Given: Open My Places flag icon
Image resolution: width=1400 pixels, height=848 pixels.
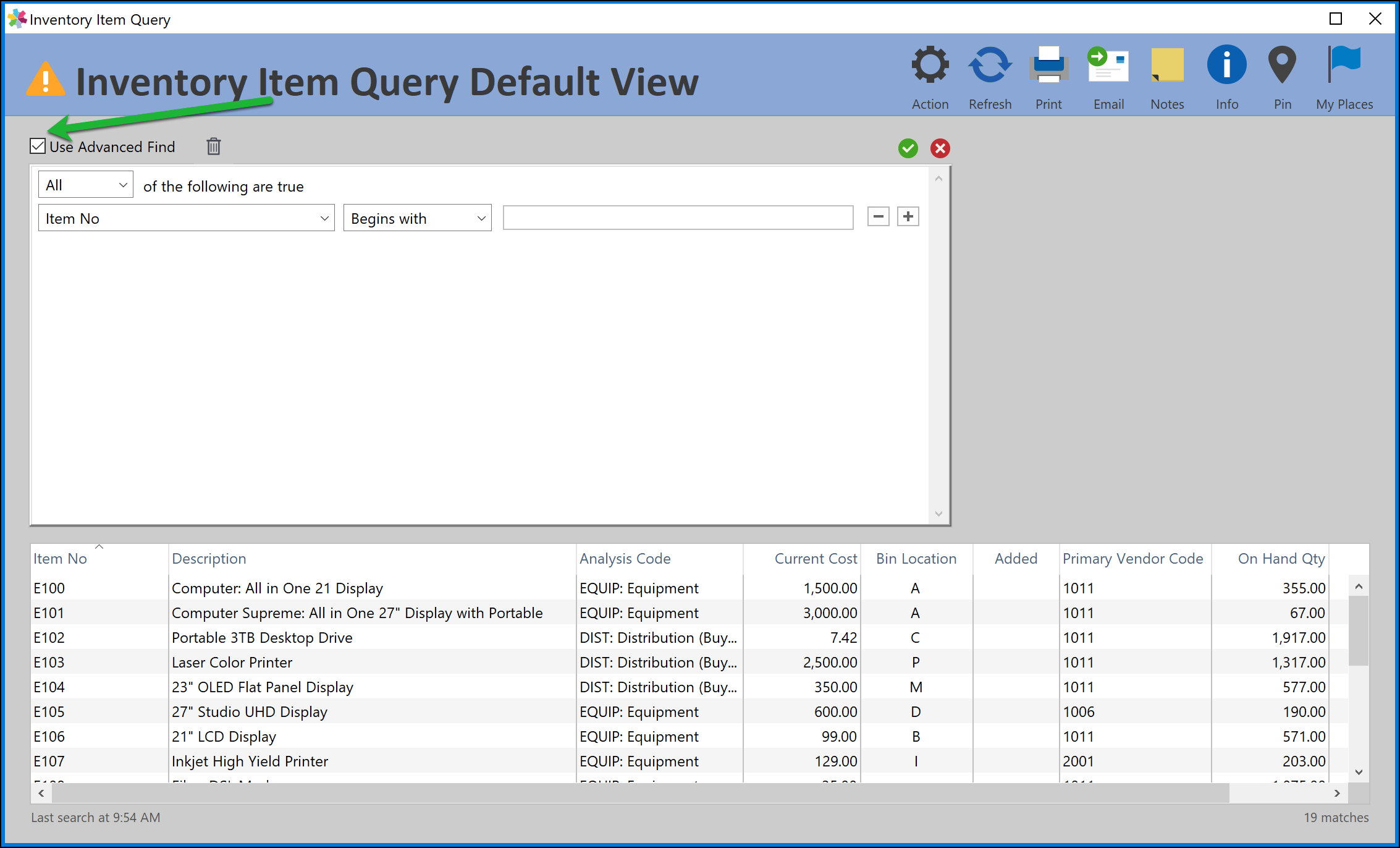Looking at the screenshot, I should (1344, 66).
